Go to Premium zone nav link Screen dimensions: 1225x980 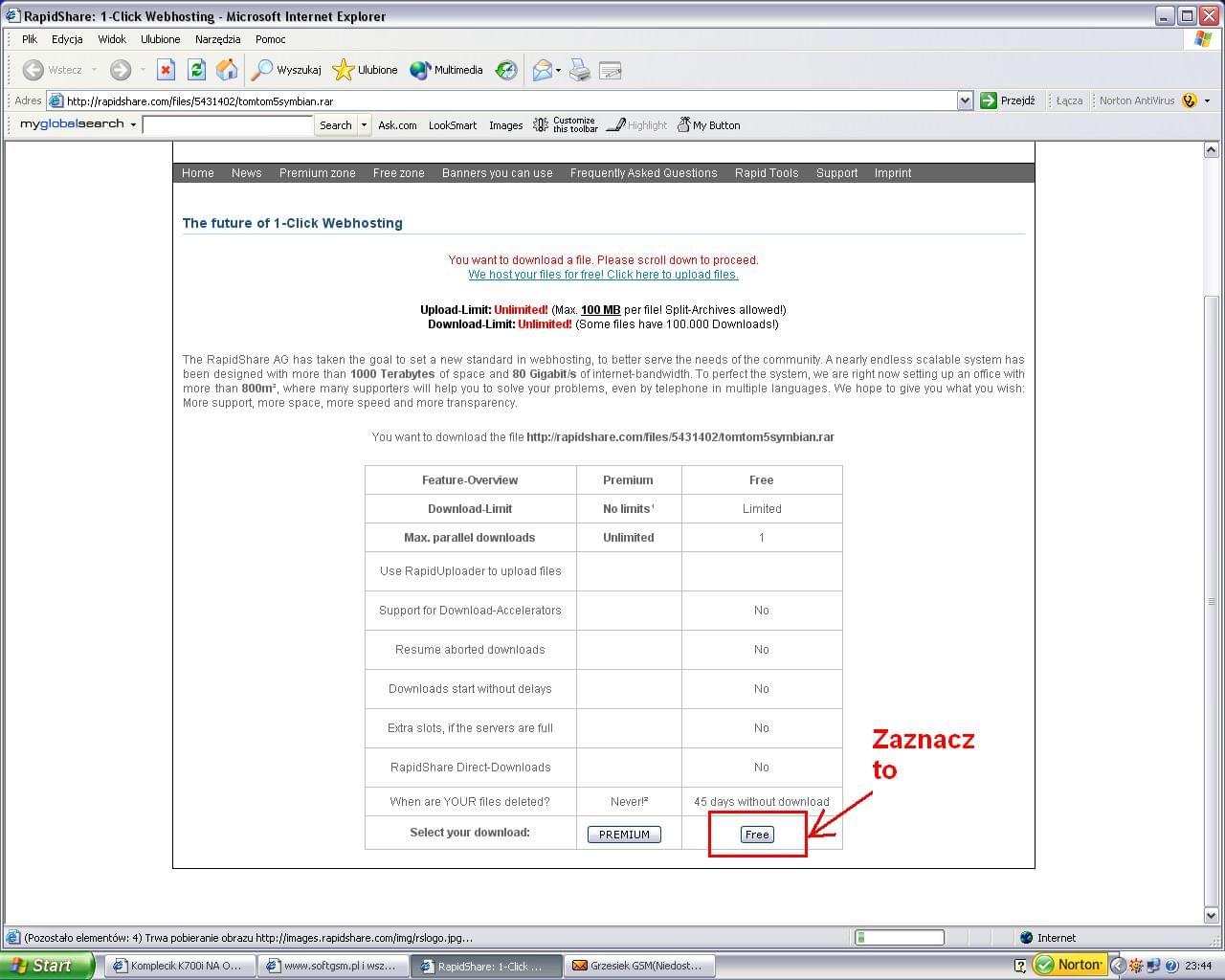(318, 173)
